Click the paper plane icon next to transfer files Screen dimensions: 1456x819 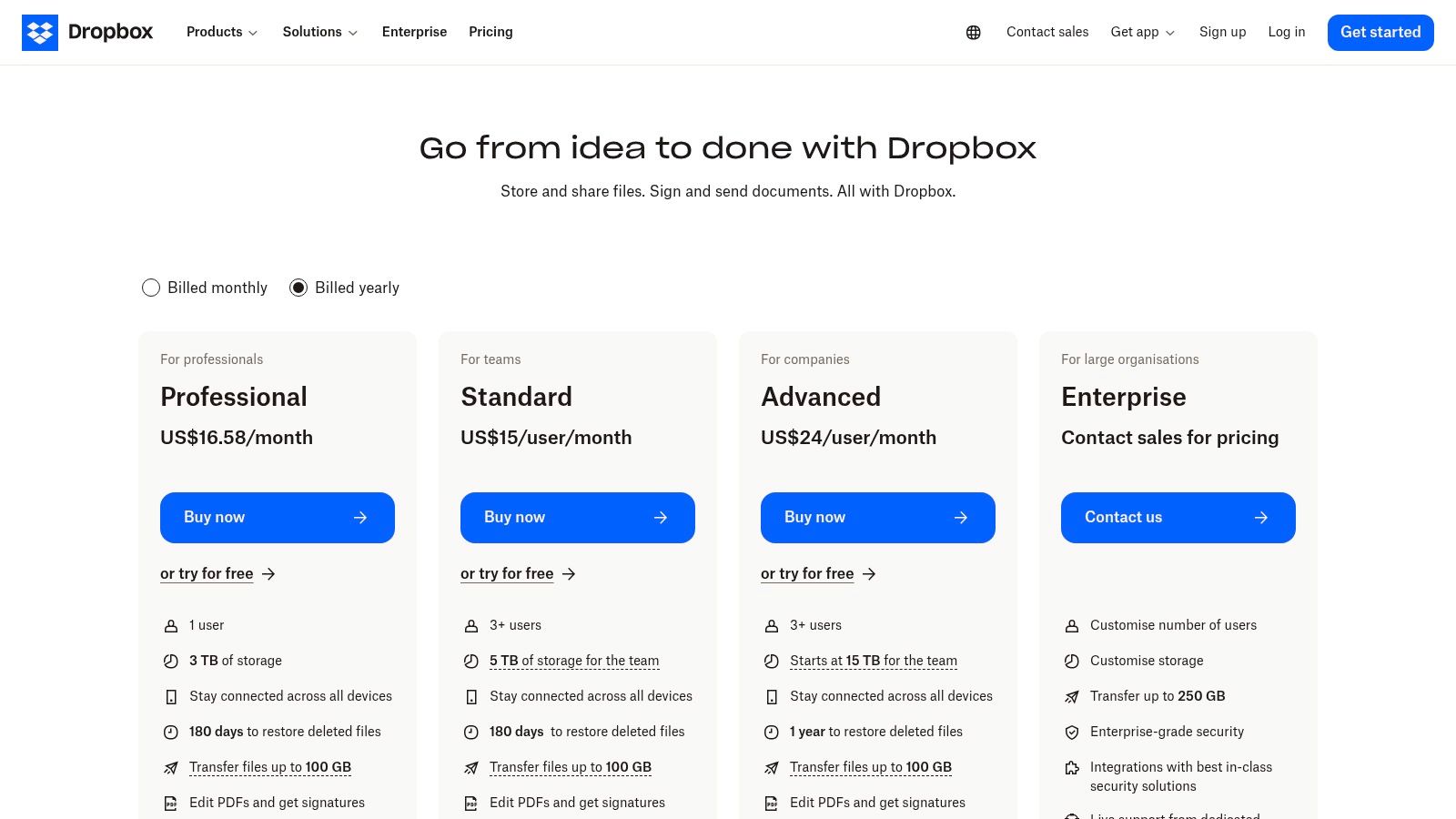[171, 767]
